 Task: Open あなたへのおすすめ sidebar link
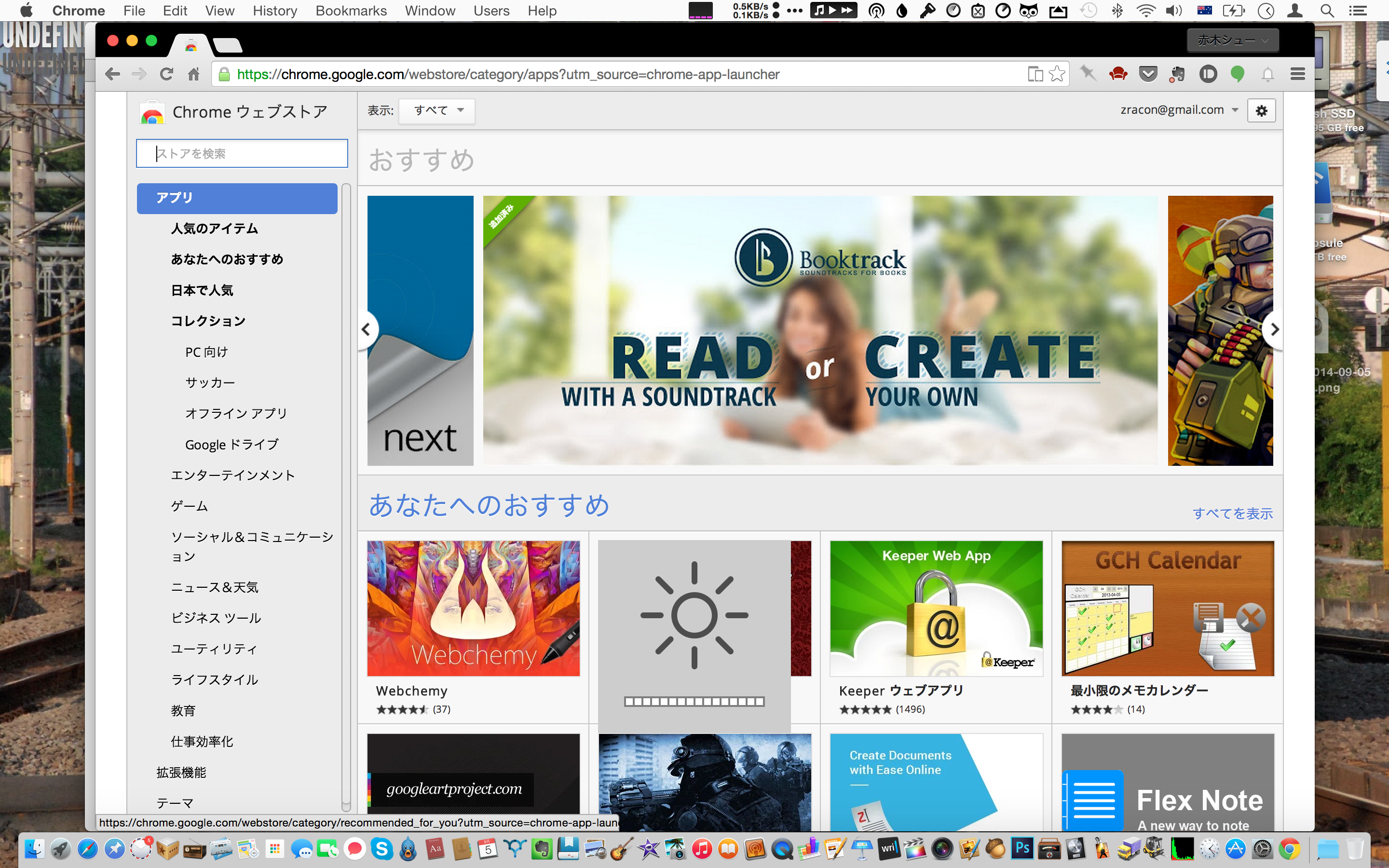(227, 259)
